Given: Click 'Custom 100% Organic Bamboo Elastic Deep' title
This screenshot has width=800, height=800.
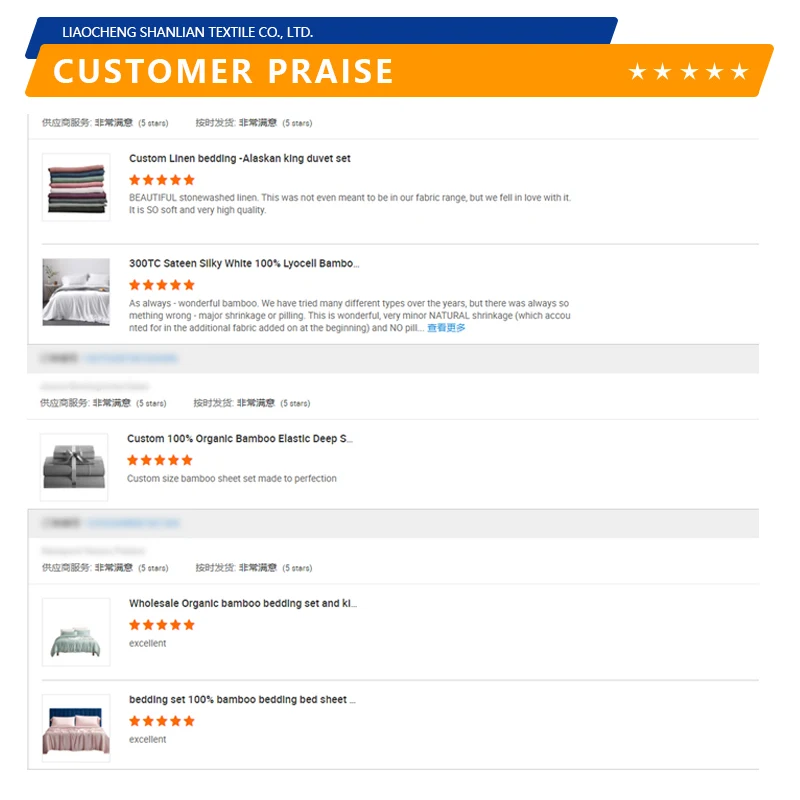Looking at the screenshot, I should tap(240, 439).
